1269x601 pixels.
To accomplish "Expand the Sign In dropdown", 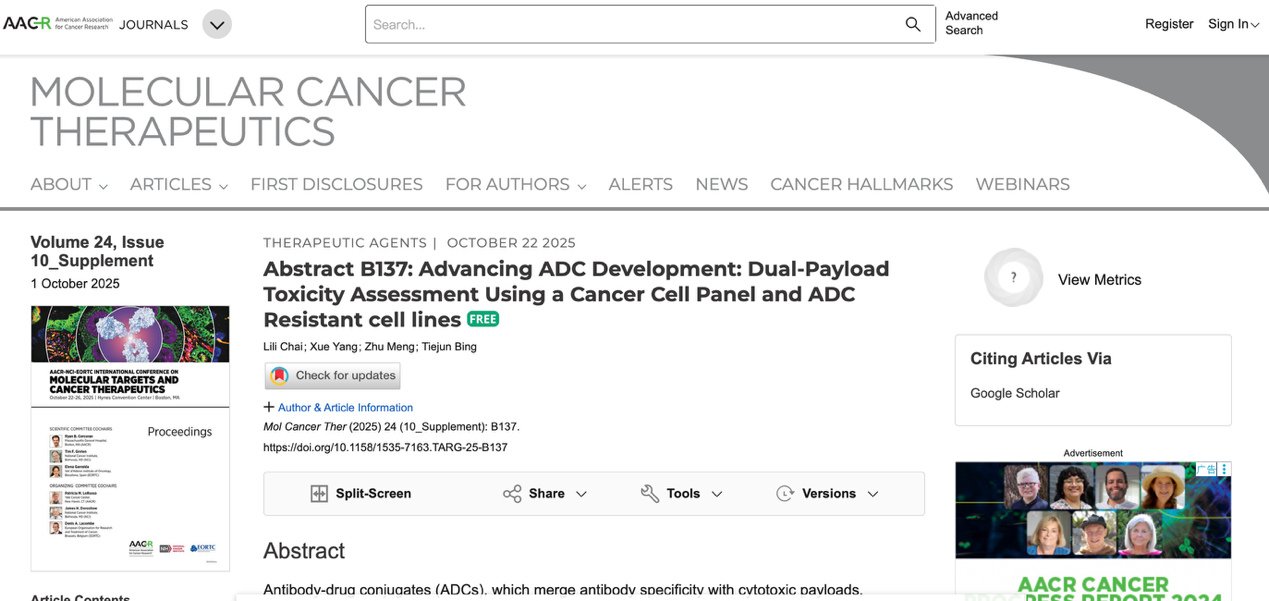I will click(1233, 24).
